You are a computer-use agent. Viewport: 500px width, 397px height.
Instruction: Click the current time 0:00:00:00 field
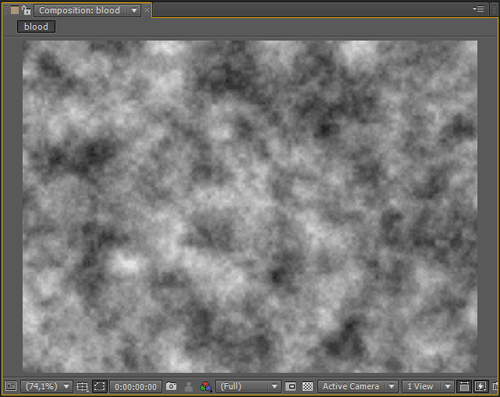(x=136, y=387)
